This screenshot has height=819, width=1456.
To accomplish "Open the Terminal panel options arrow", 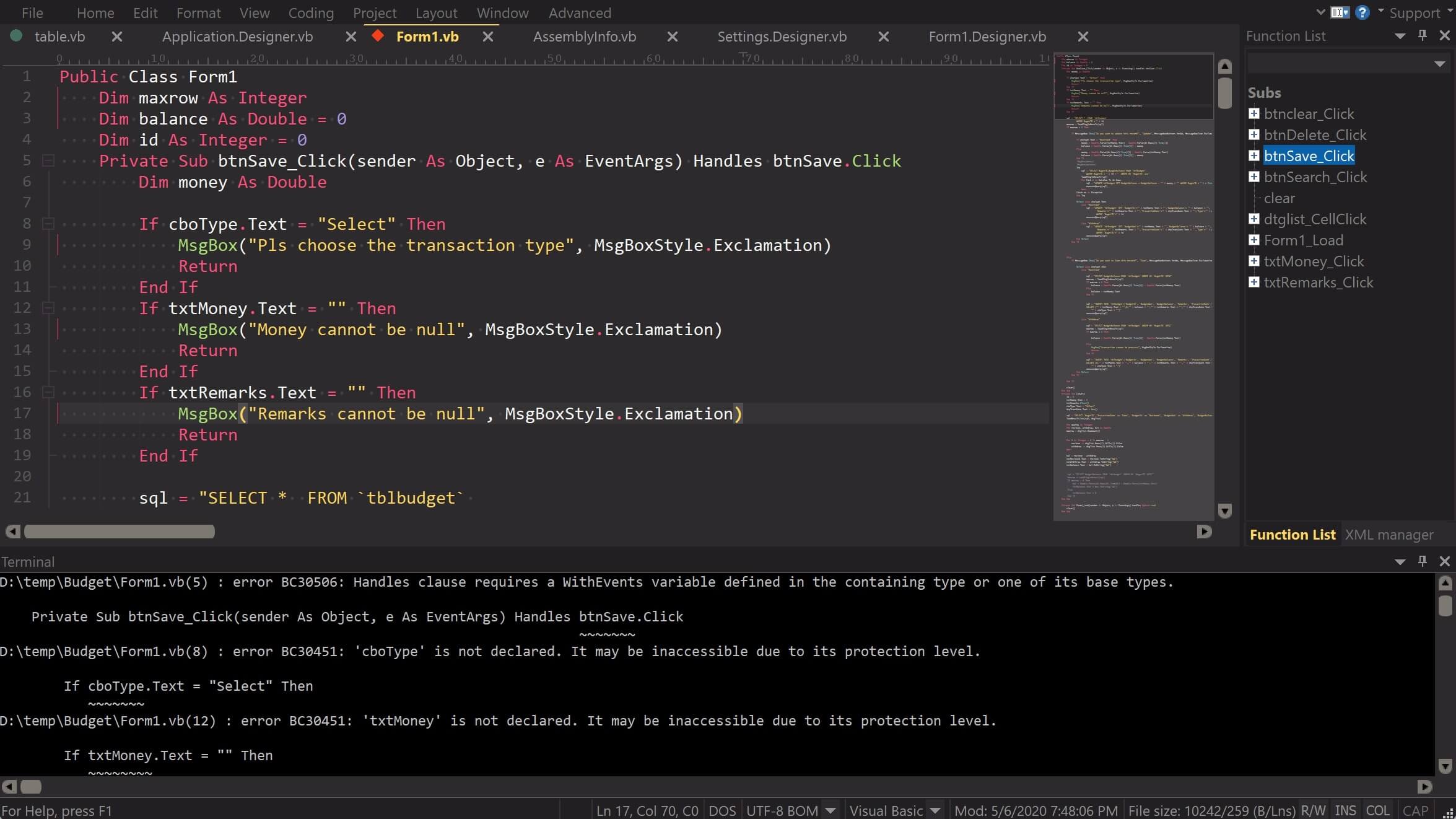I will tap(1400, 562).
